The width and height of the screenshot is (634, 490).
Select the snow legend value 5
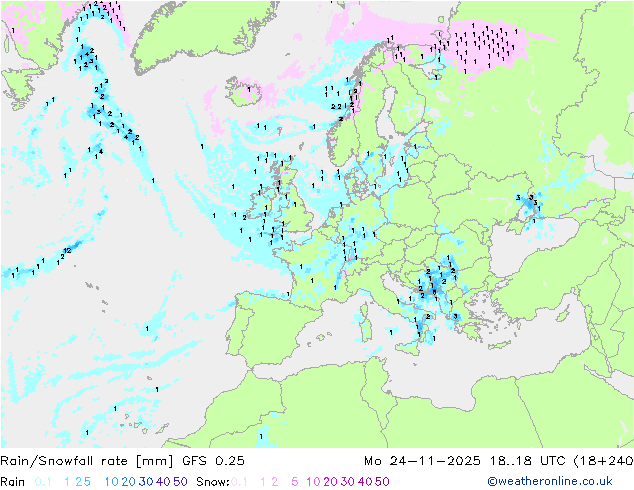(x=295, y=482)
